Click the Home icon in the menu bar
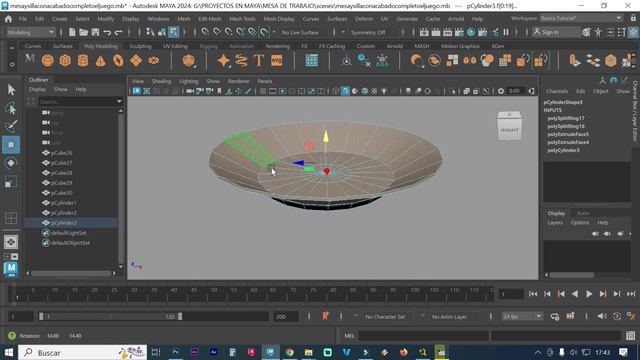 [x=8, y=19]
